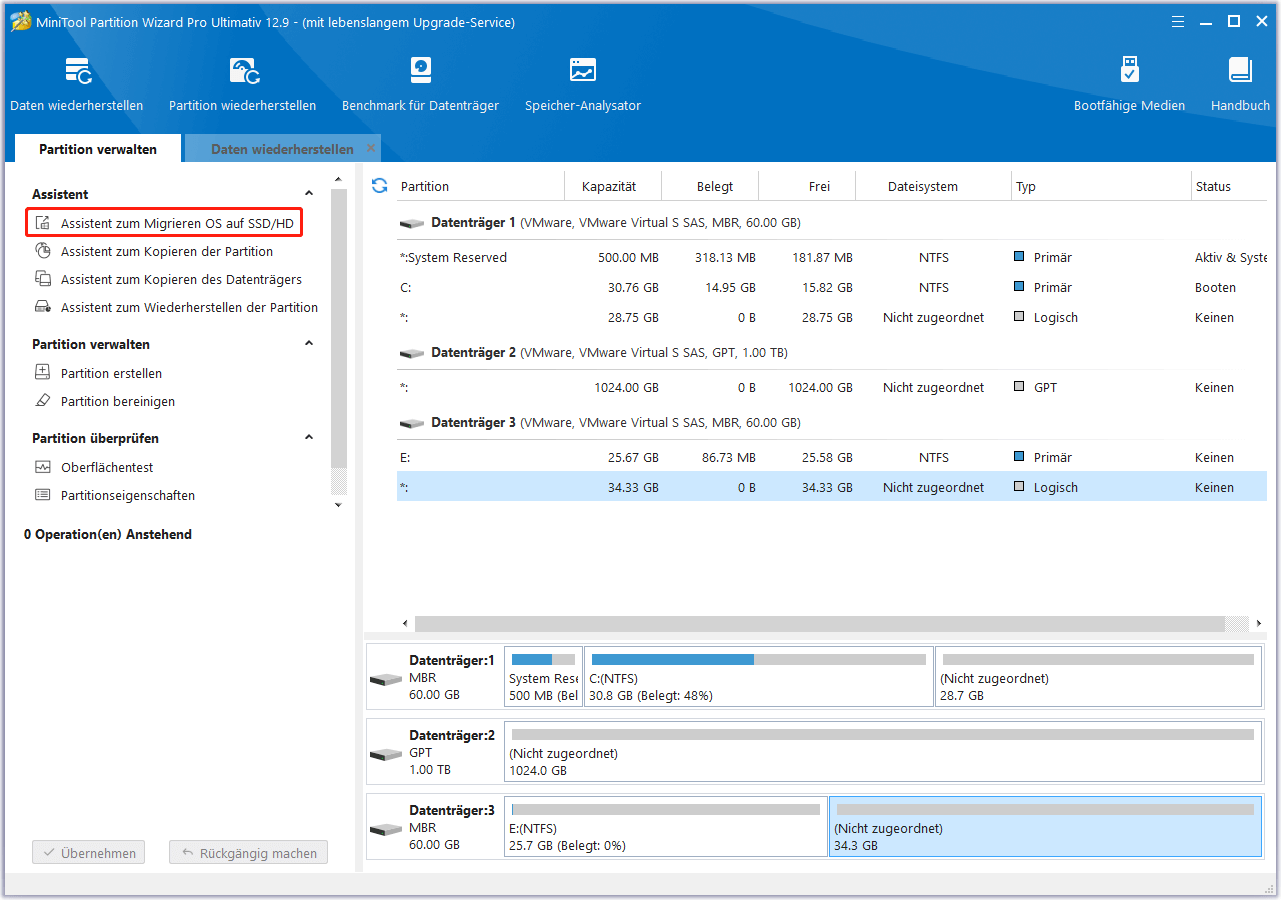Click the Partition erstellen icon
The image size is (1282, 902).
(42, 373)
